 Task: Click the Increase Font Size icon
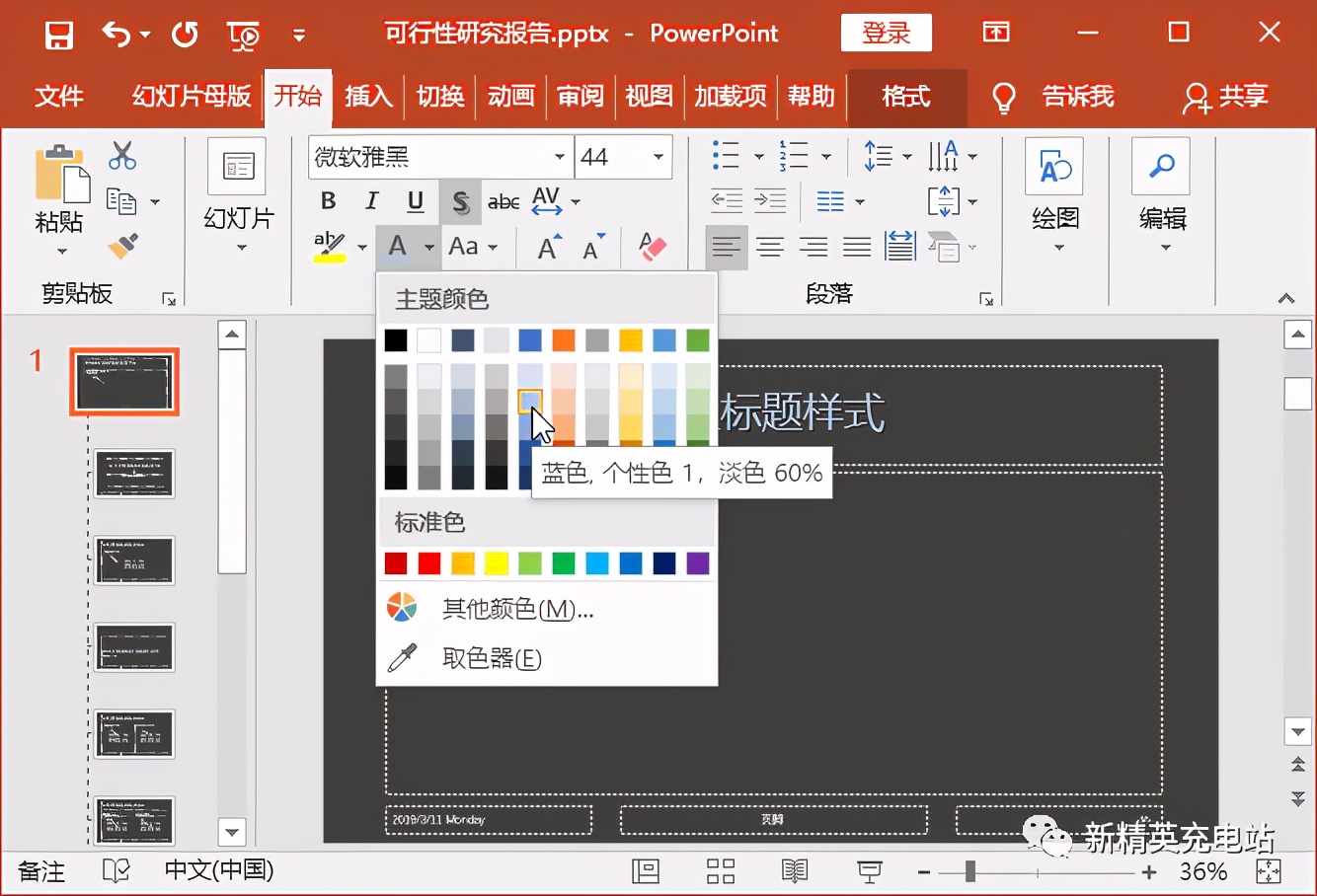(549, 247)
